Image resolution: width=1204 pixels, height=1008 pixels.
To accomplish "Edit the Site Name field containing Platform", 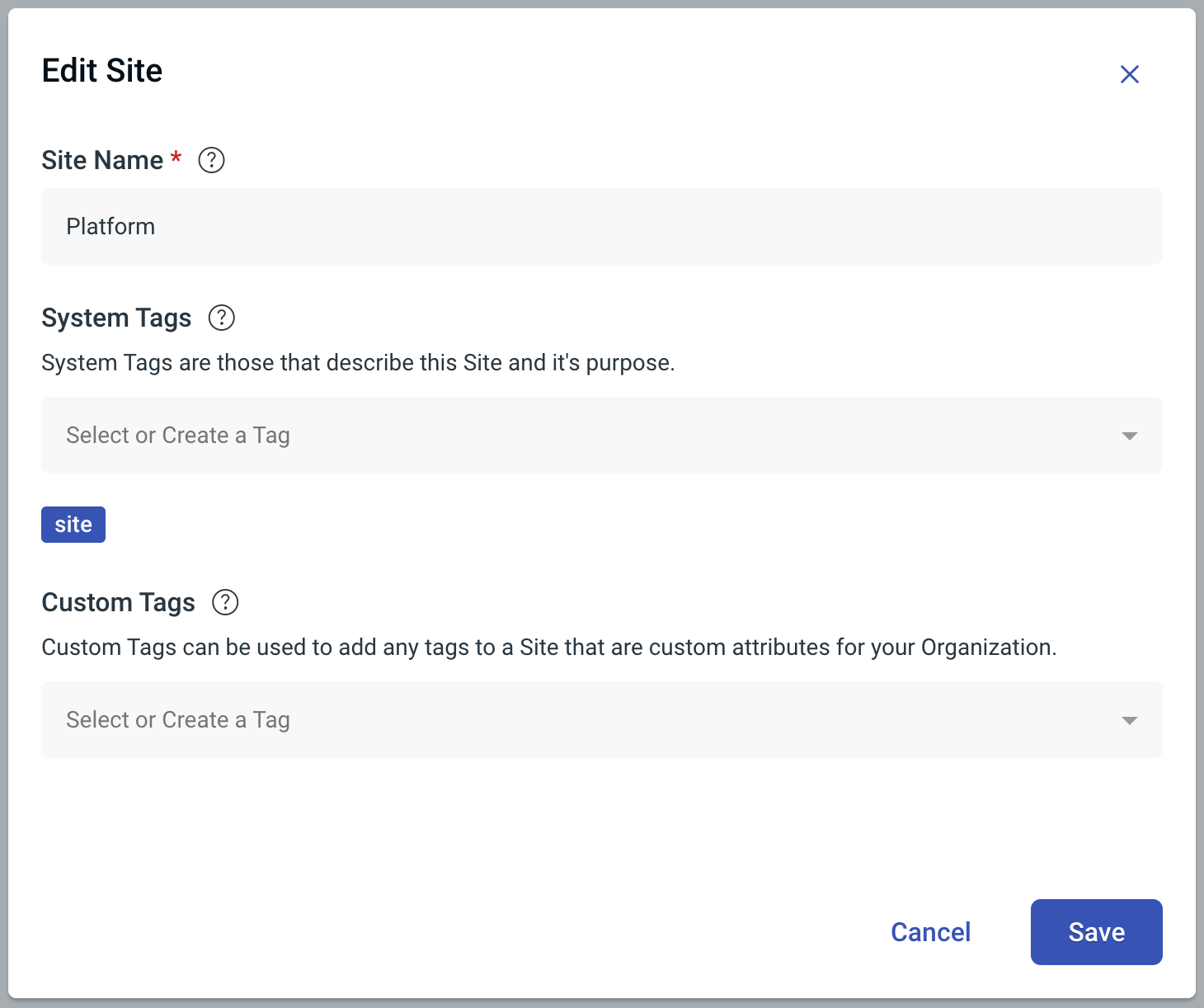I will [602, 227].
